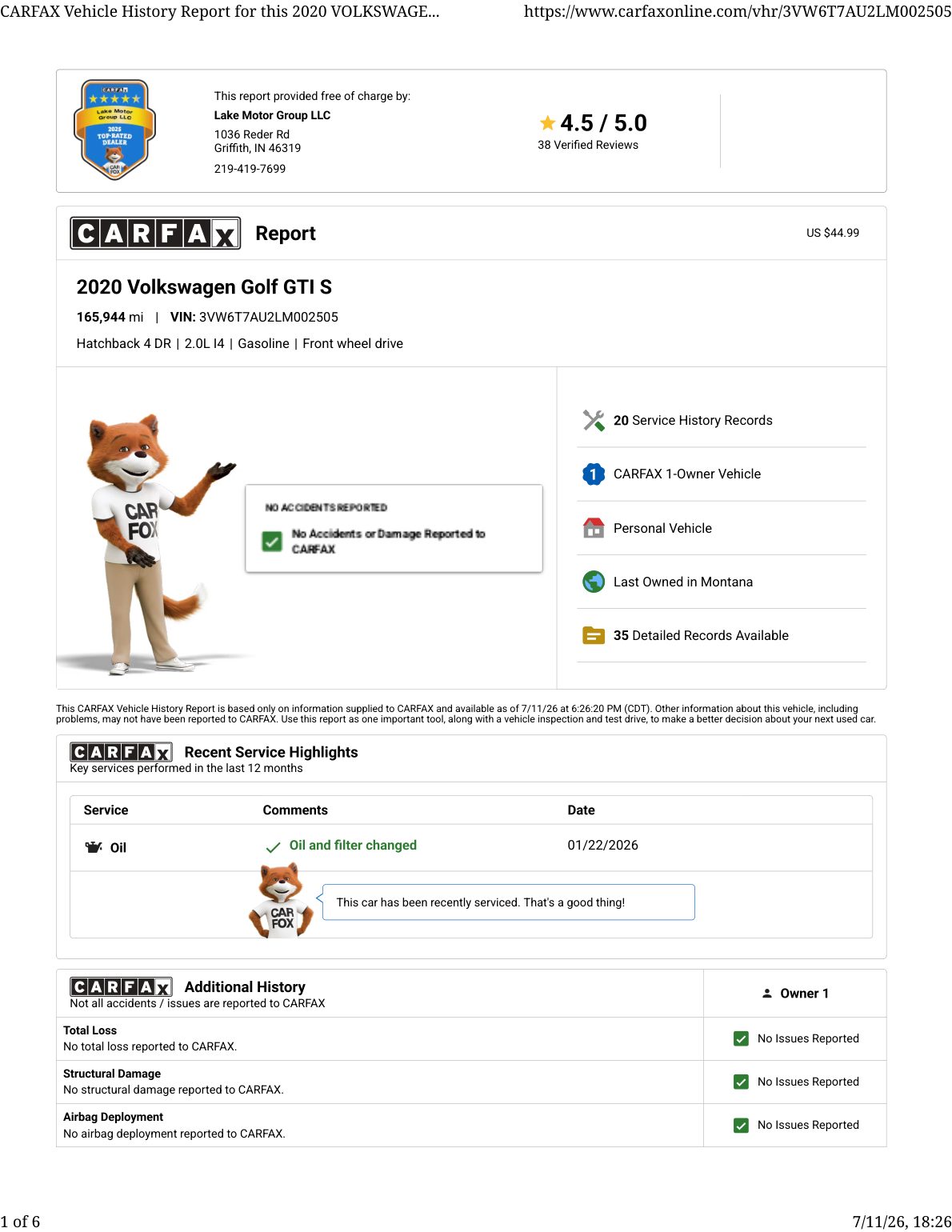The height and width of the screenshot is (1232, 952).
Task: Click the green checkmark beside Oil and filter changed
Action: click(x=273, y=847)
